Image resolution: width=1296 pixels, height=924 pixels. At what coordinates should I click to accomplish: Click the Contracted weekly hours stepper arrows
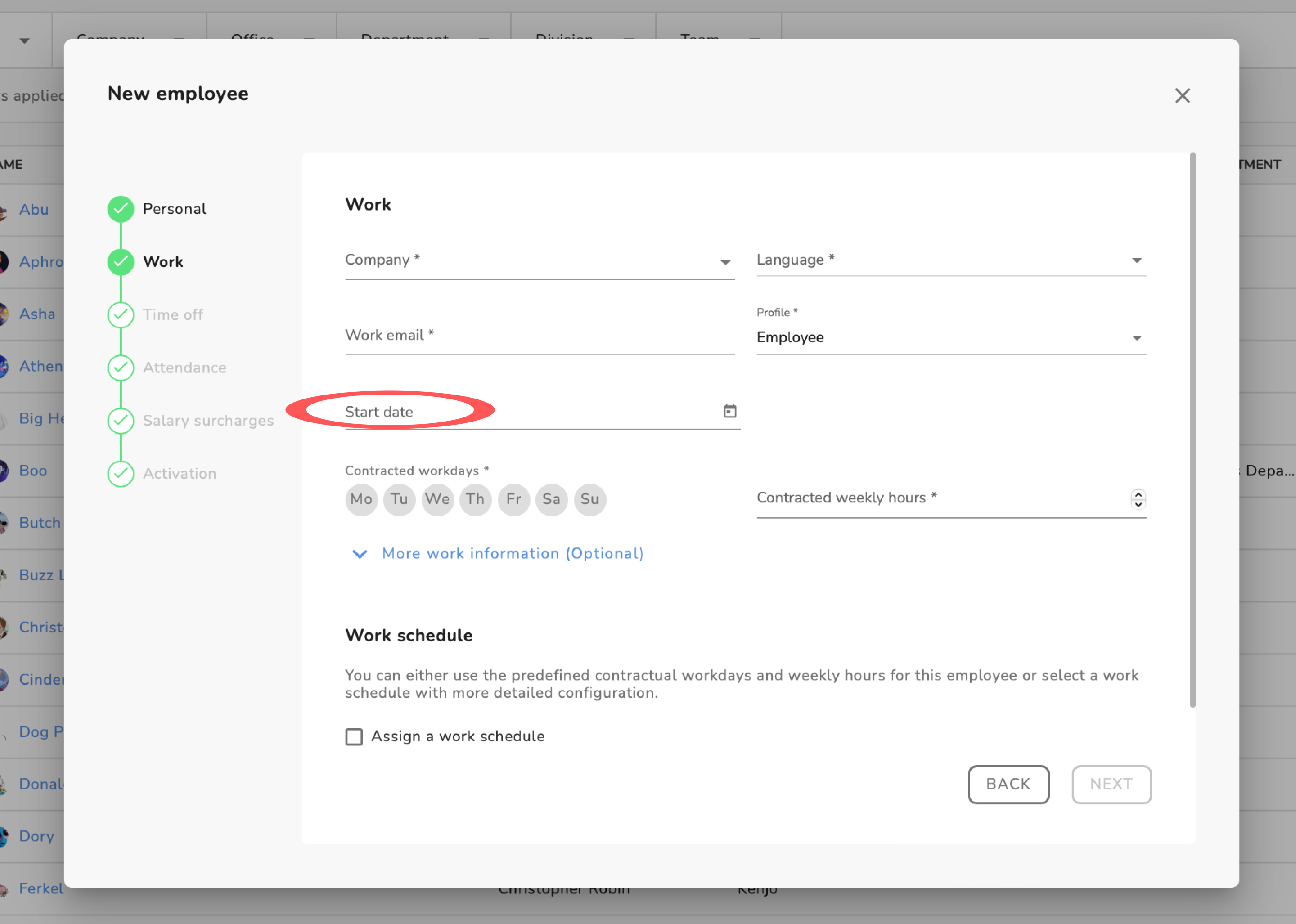[x=1138, y=499]
